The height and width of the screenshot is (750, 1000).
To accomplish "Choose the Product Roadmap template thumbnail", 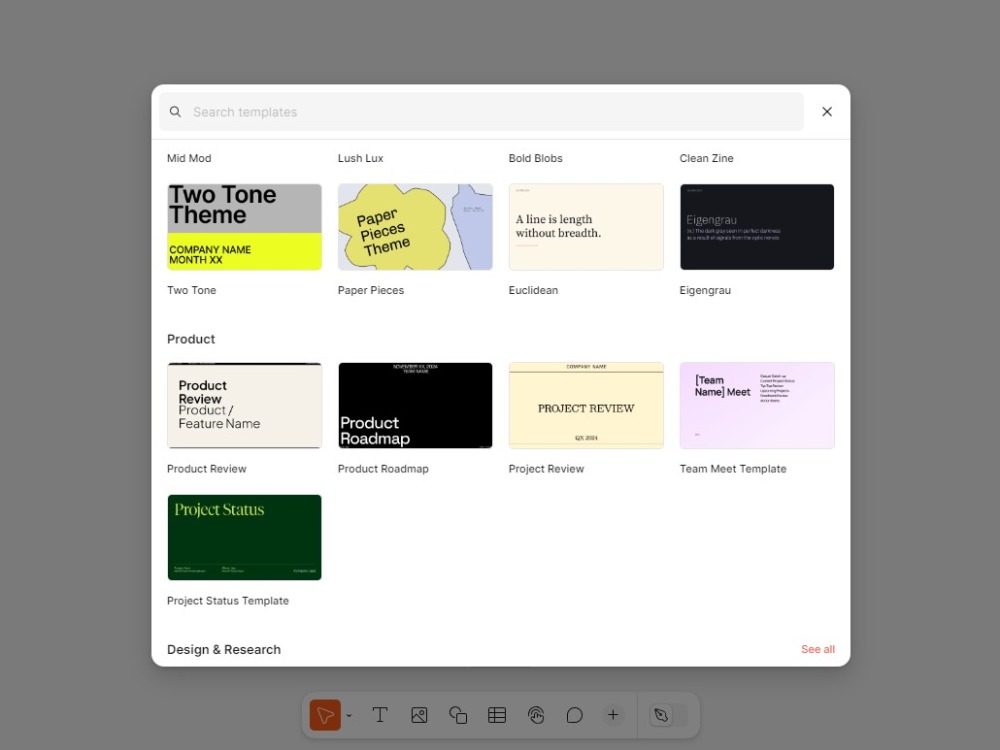I will tap(415, 406).
